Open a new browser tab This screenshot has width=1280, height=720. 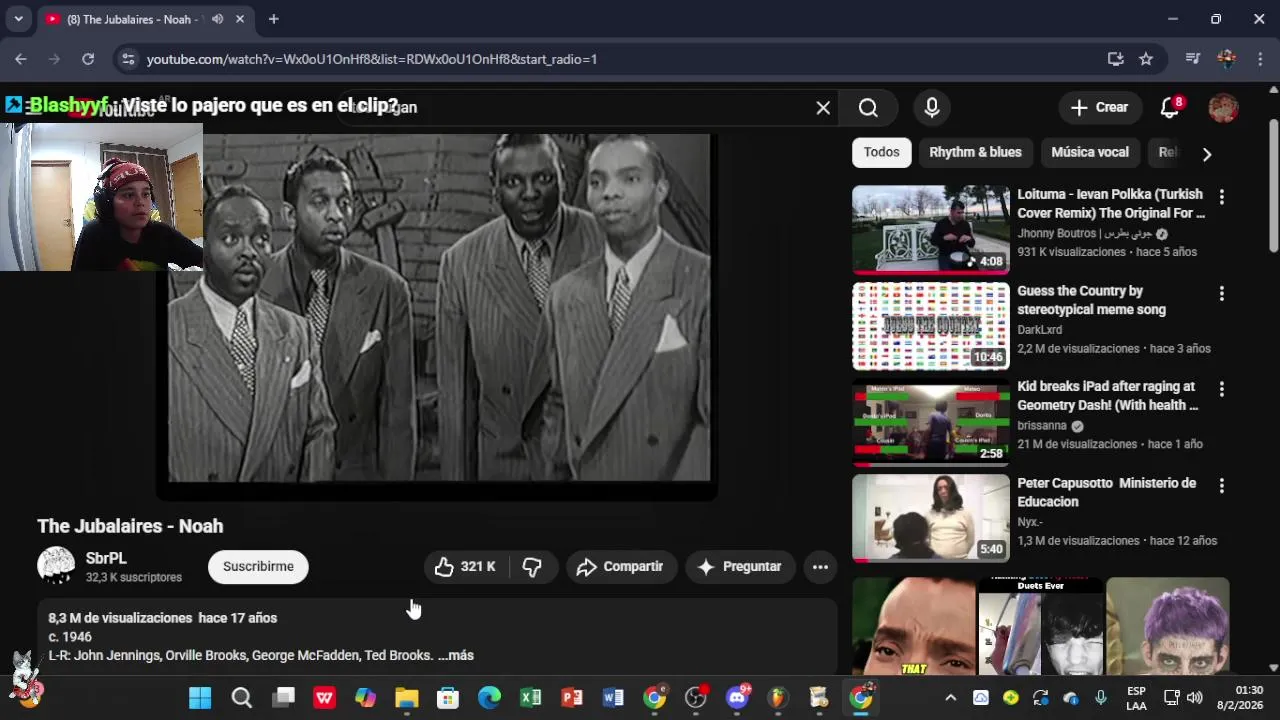[x=273, y=19]
